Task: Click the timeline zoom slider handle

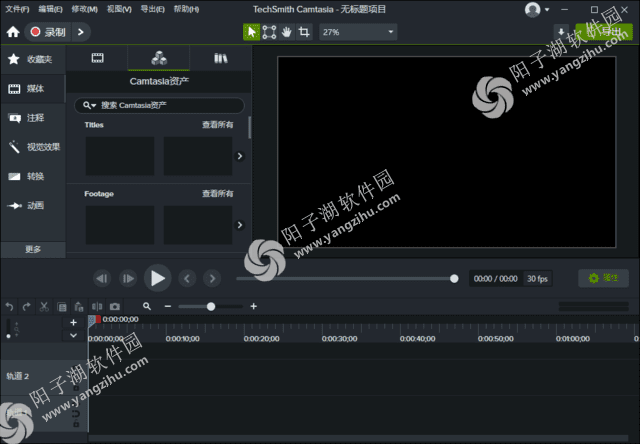Action: point(211,306)
